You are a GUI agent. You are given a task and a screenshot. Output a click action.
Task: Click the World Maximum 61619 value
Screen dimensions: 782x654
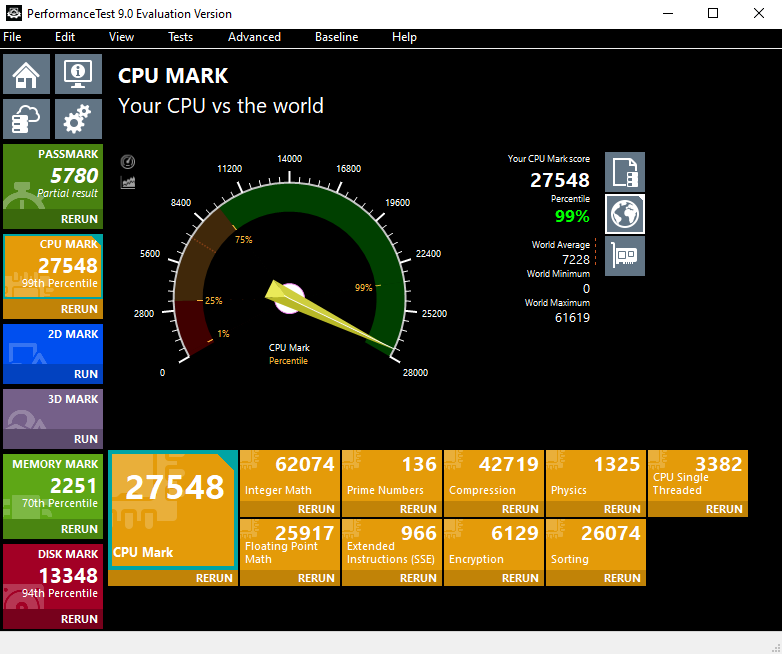point(572,317)
